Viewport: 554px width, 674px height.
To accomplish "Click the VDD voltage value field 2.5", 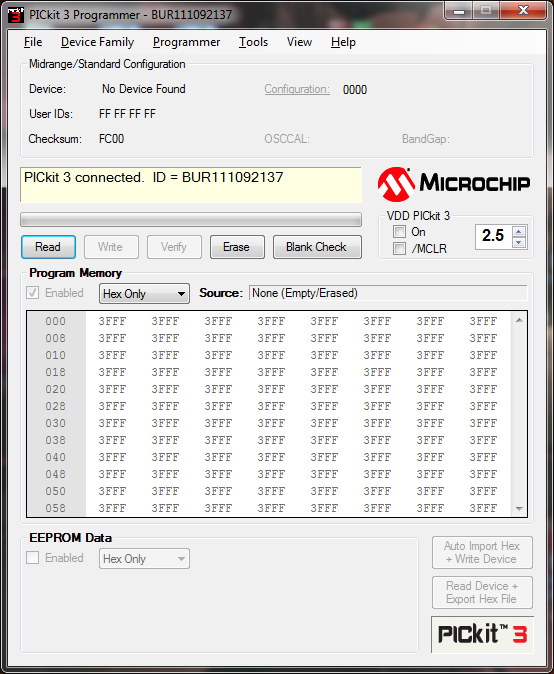I will pyautogui.click(x=494, y=236).
